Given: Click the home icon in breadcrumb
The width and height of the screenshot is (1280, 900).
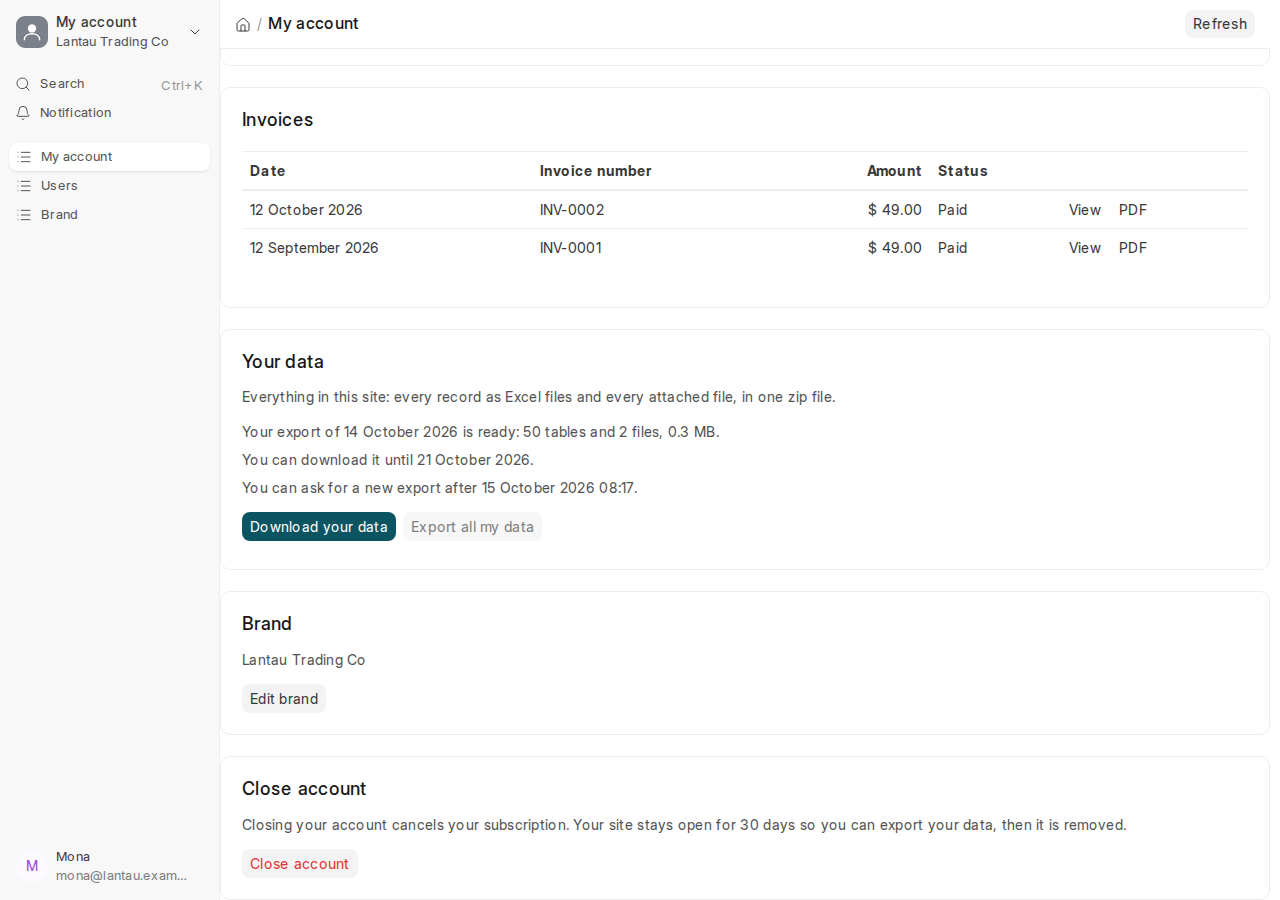Looking at the screenshot, I should pos(243,24).
